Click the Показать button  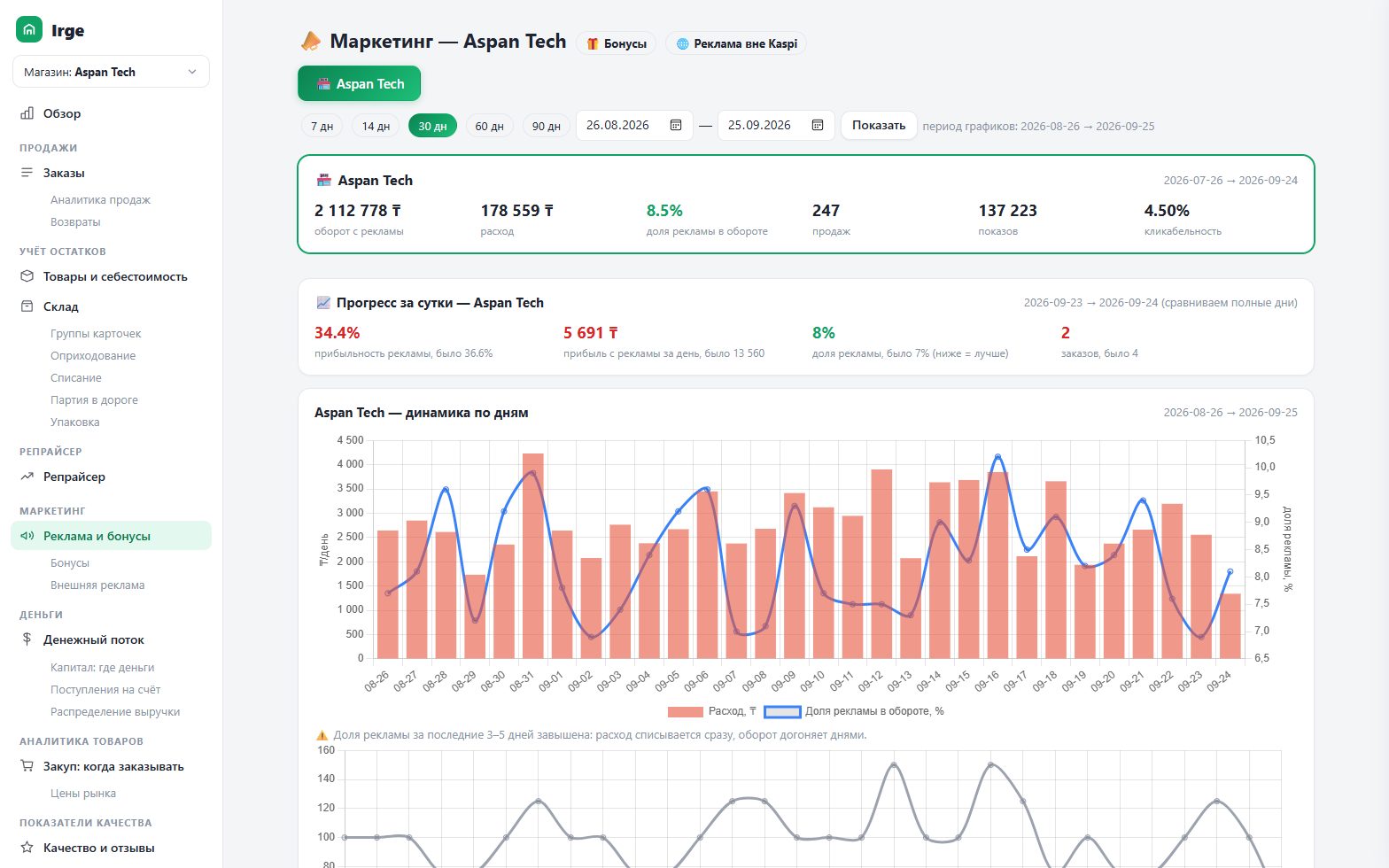point(879,125)
